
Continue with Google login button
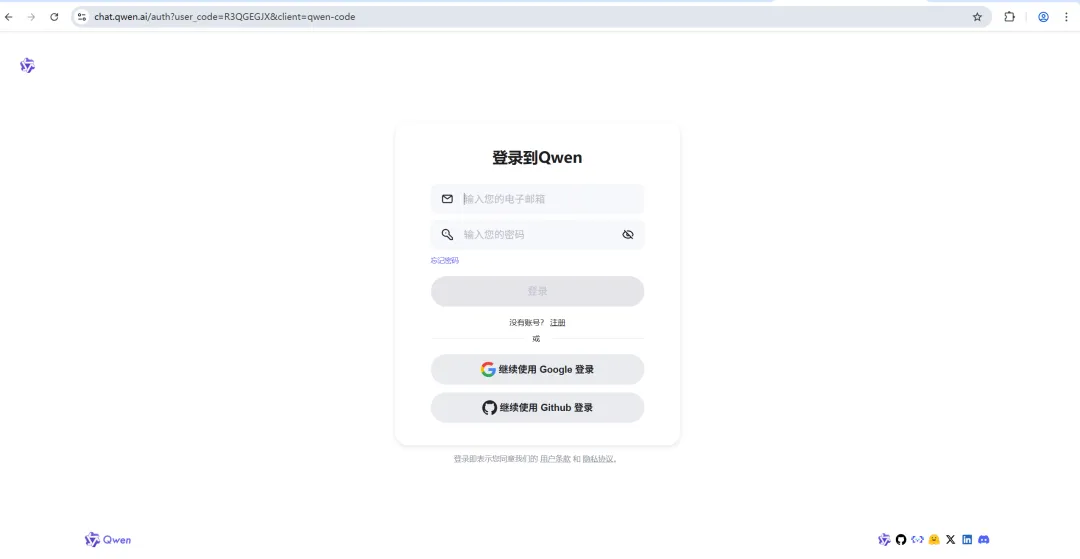click(x=537, y=370)
